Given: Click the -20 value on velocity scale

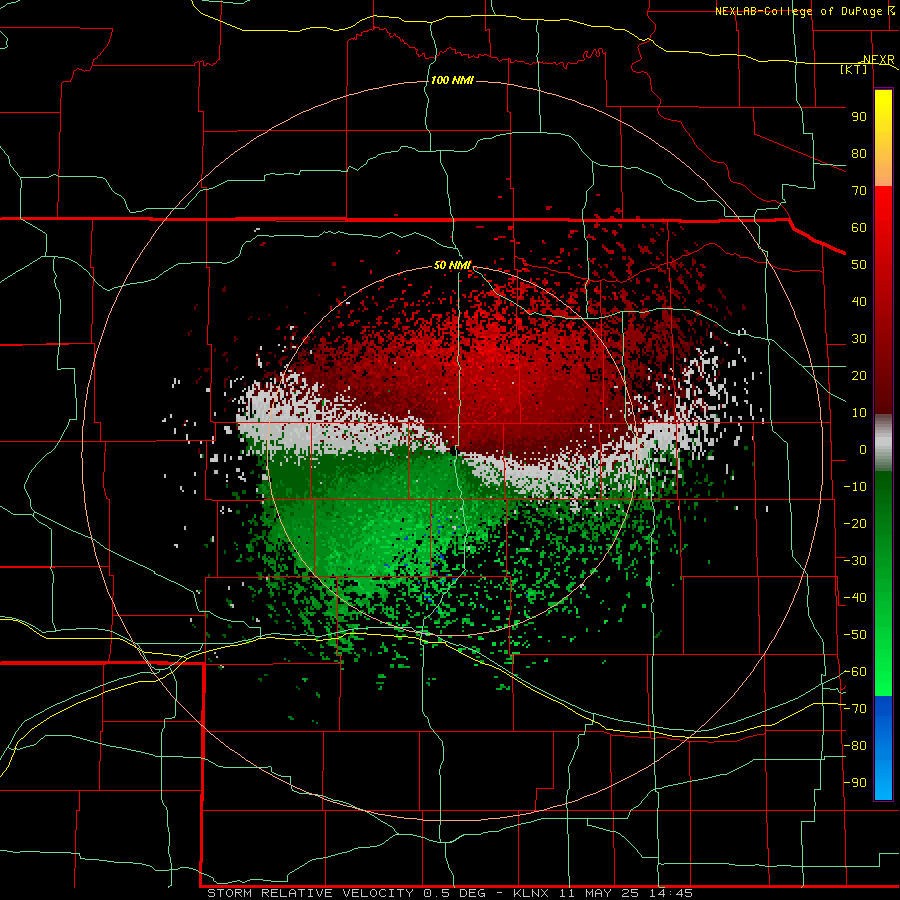Looking at the screenshot, I should point(855,523).
